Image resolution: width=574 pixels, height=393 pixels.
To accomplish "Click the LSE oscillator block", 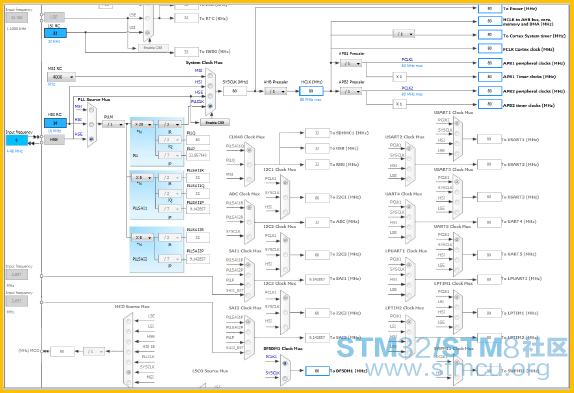I will point(54,17).
